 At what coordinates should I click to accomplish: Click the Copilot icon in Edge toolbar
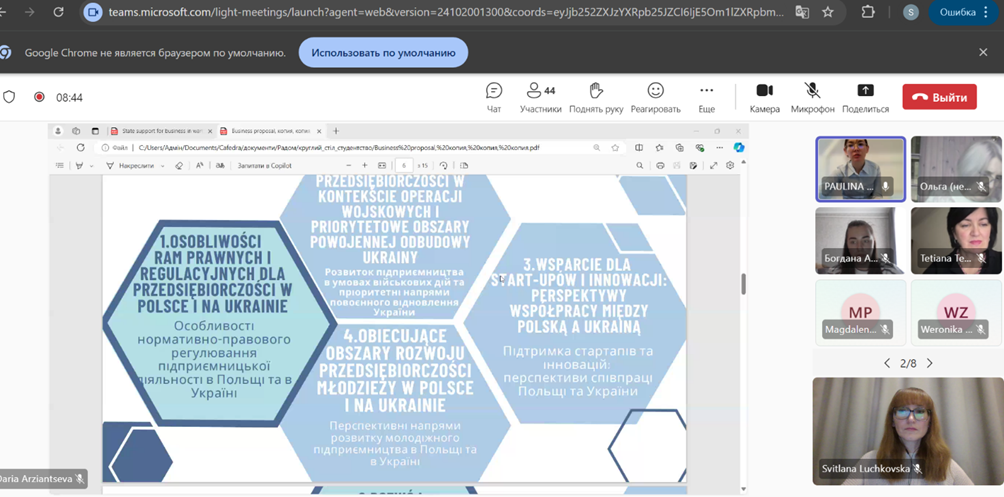coord(738,147)
